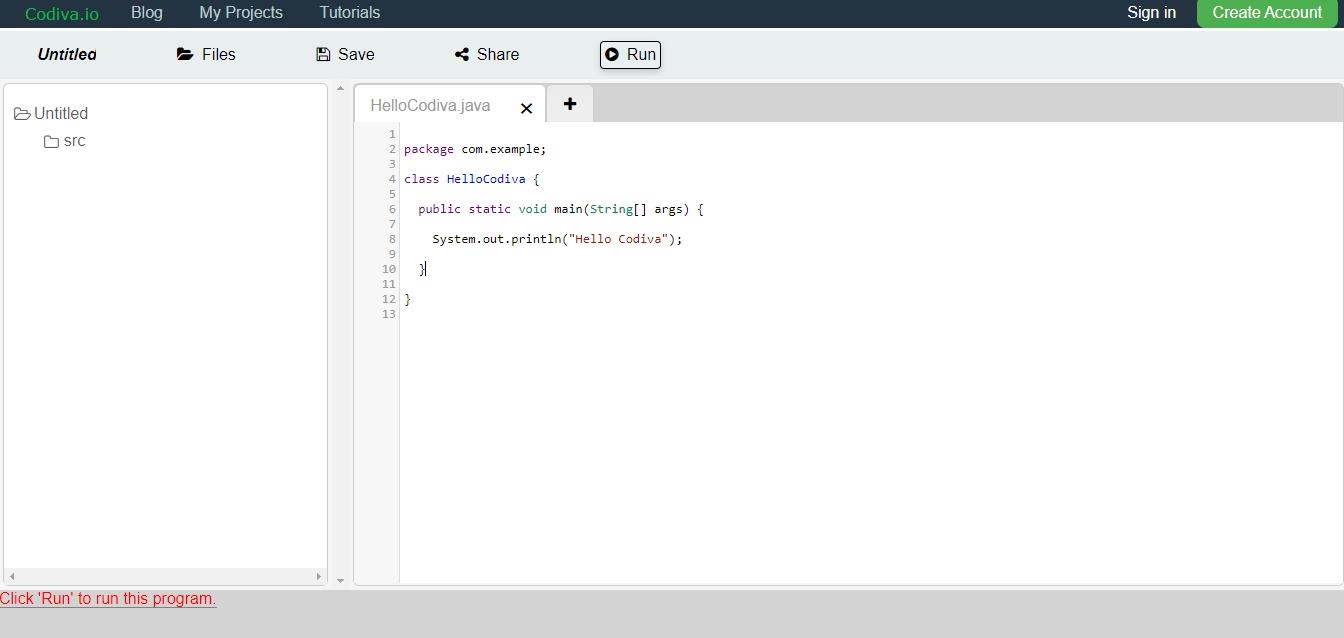Share the project via the Share label
This screenshot has height=638, width=1344.
[x=498, y=55]
